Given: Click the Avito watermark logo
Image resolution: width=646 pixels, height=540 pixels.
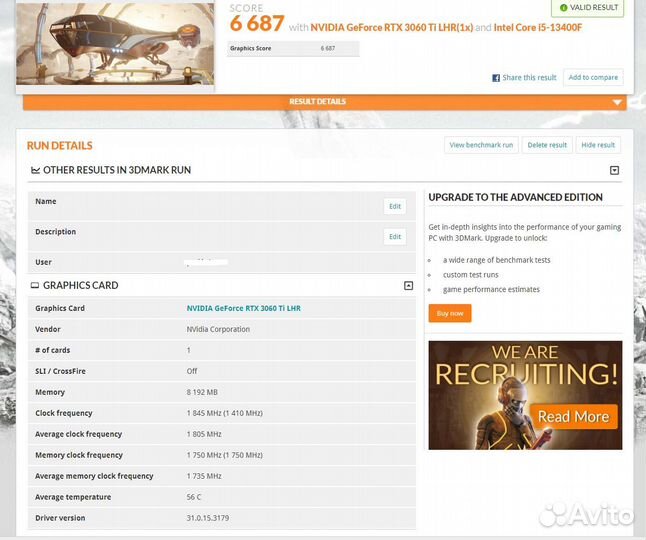Looking at the screenshot, I should [x=586, y=515].
